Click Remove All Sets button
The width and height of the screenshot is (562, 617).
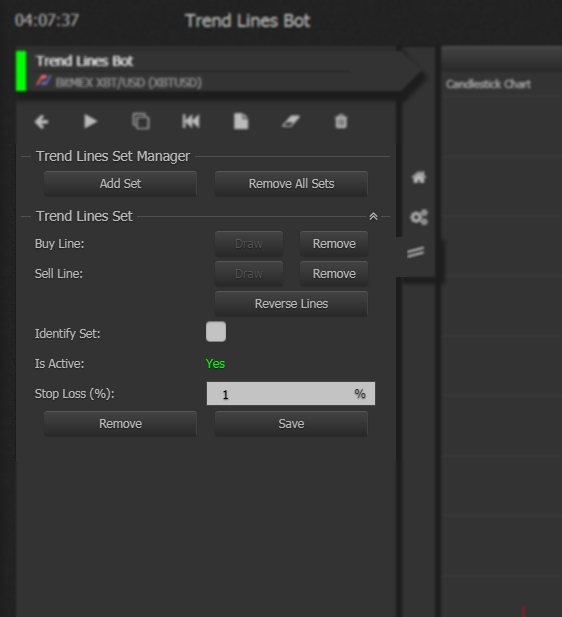tap(291, 184)
